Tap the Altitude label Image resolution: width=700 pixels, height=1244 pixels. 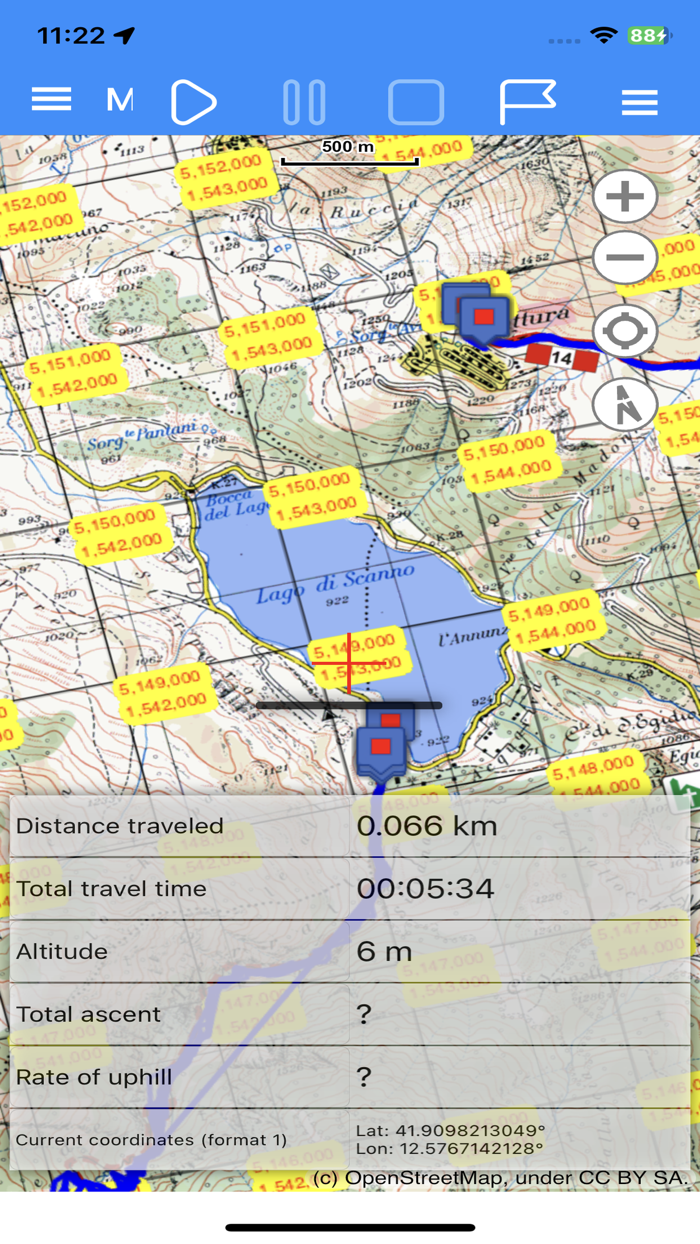[62, 951]
